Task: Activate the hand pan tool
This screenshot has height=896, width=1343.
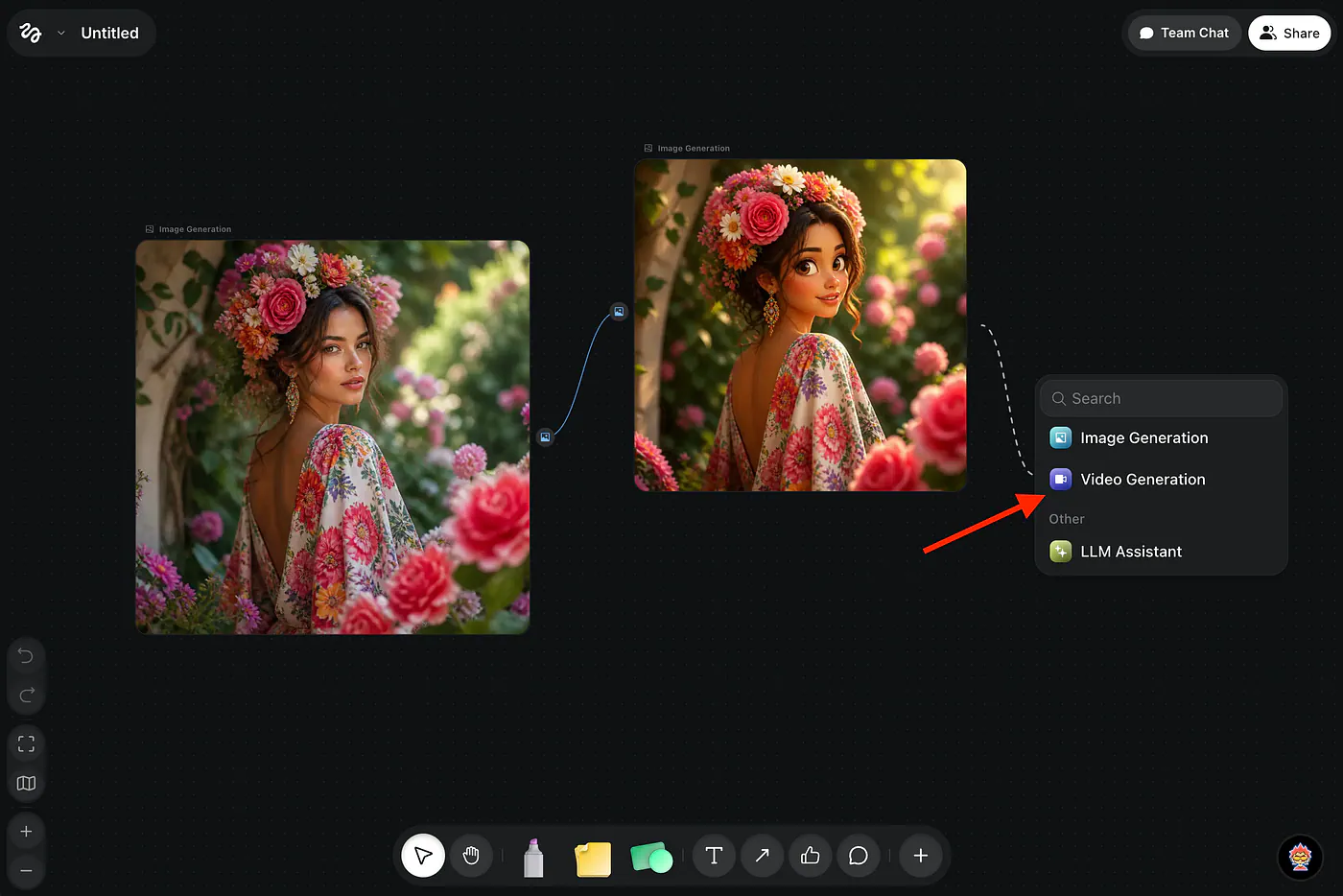Action: [471, 856]
